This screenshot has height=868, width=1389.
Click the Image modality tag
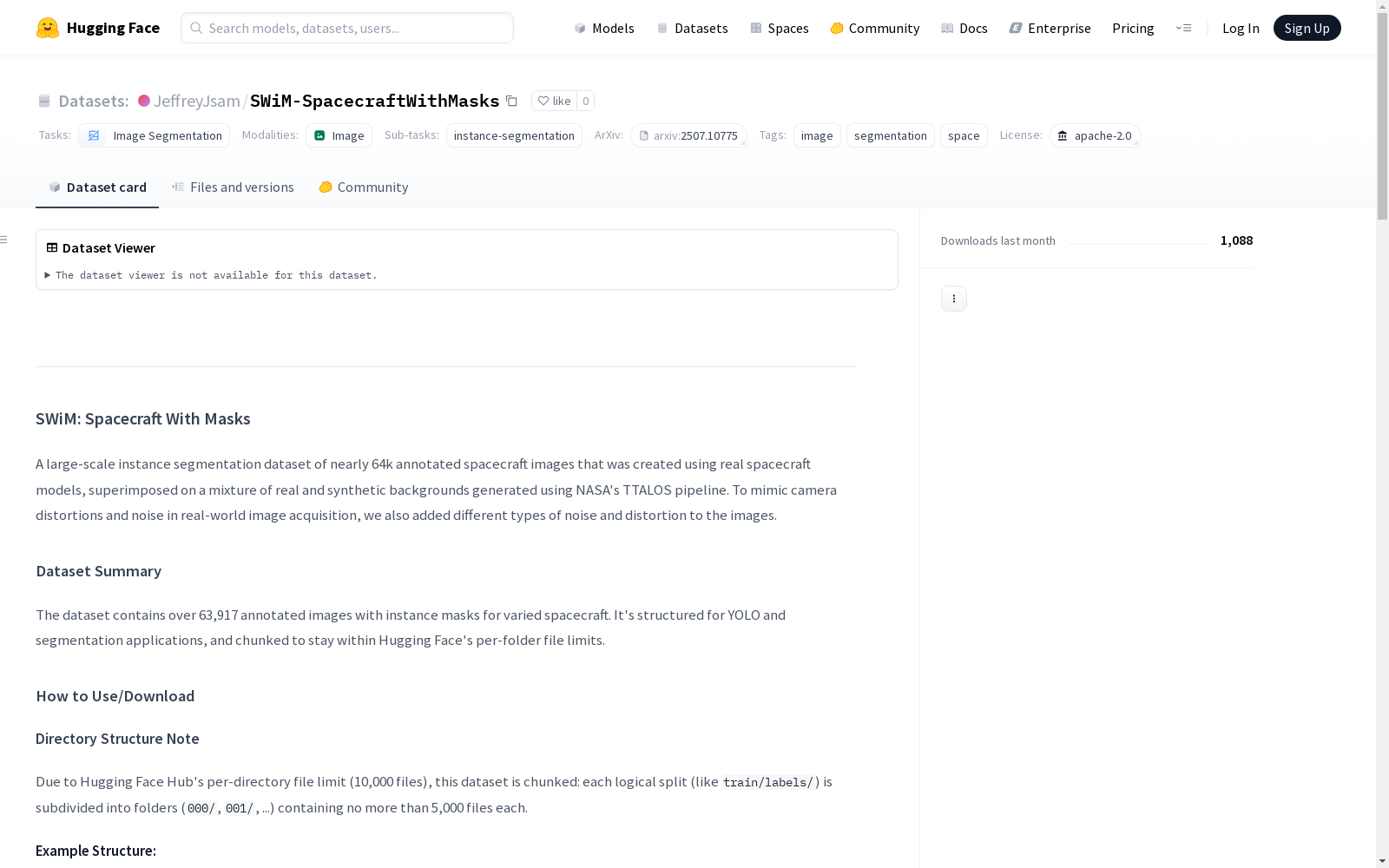coord(339,135)
